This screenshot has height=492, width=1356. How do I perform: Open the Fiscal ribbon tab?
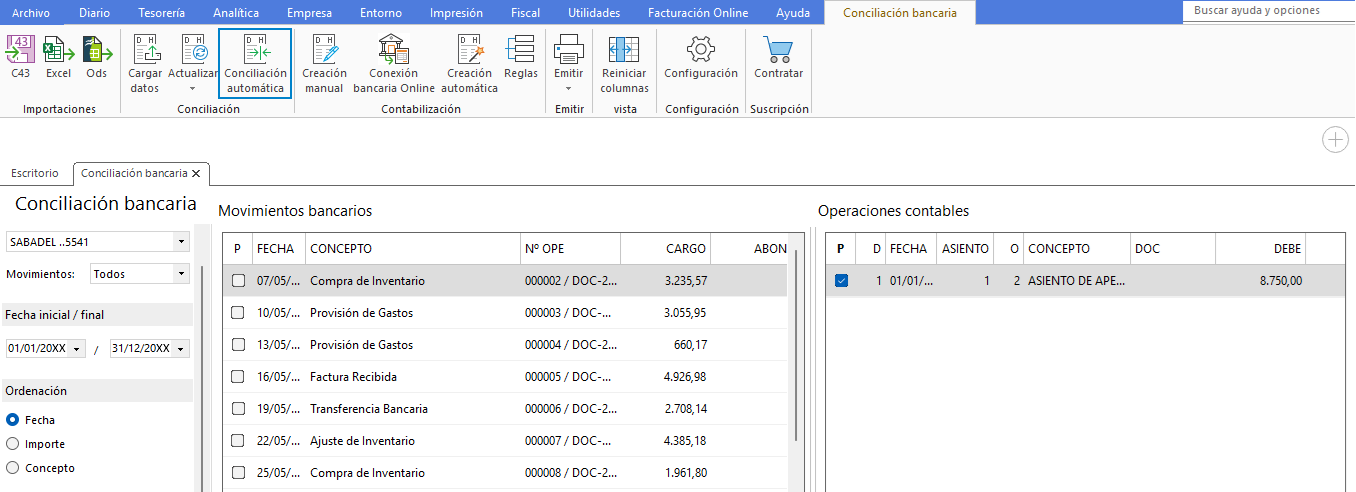coord(525,13)
